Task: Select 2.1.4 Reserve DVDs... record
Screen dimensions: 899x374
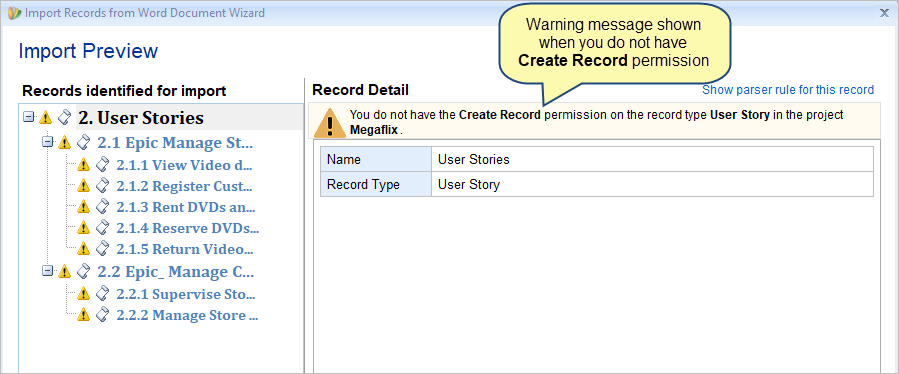Action: 187,228
